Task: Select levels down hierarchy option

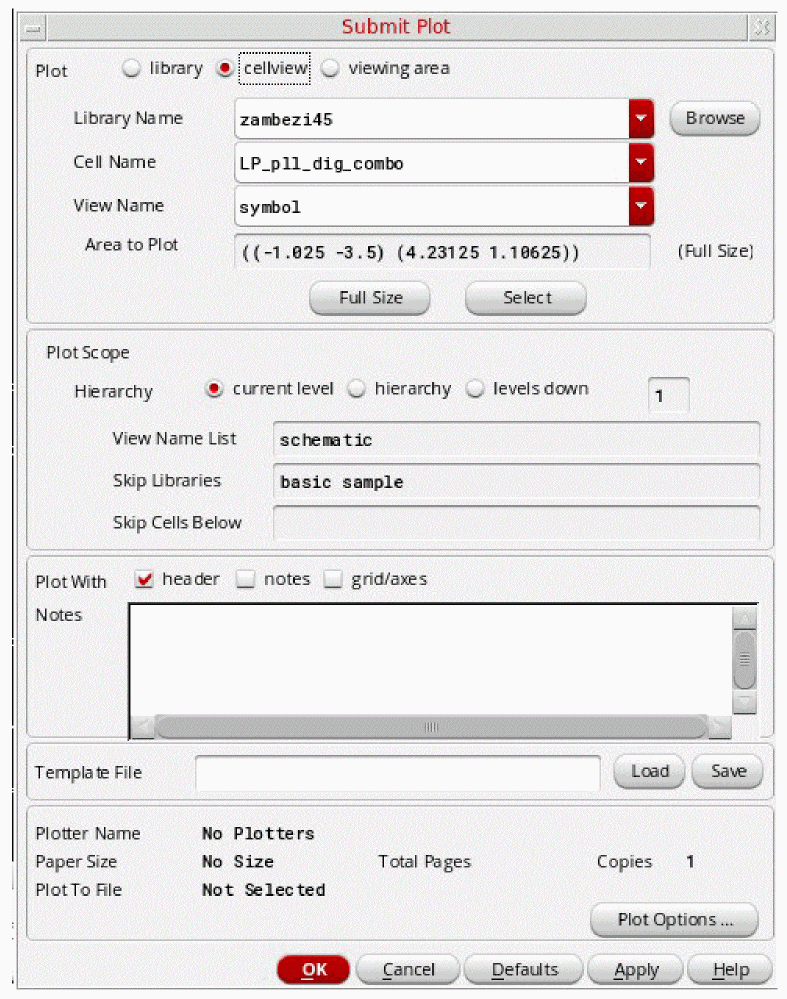Action: tap(475, 389)
